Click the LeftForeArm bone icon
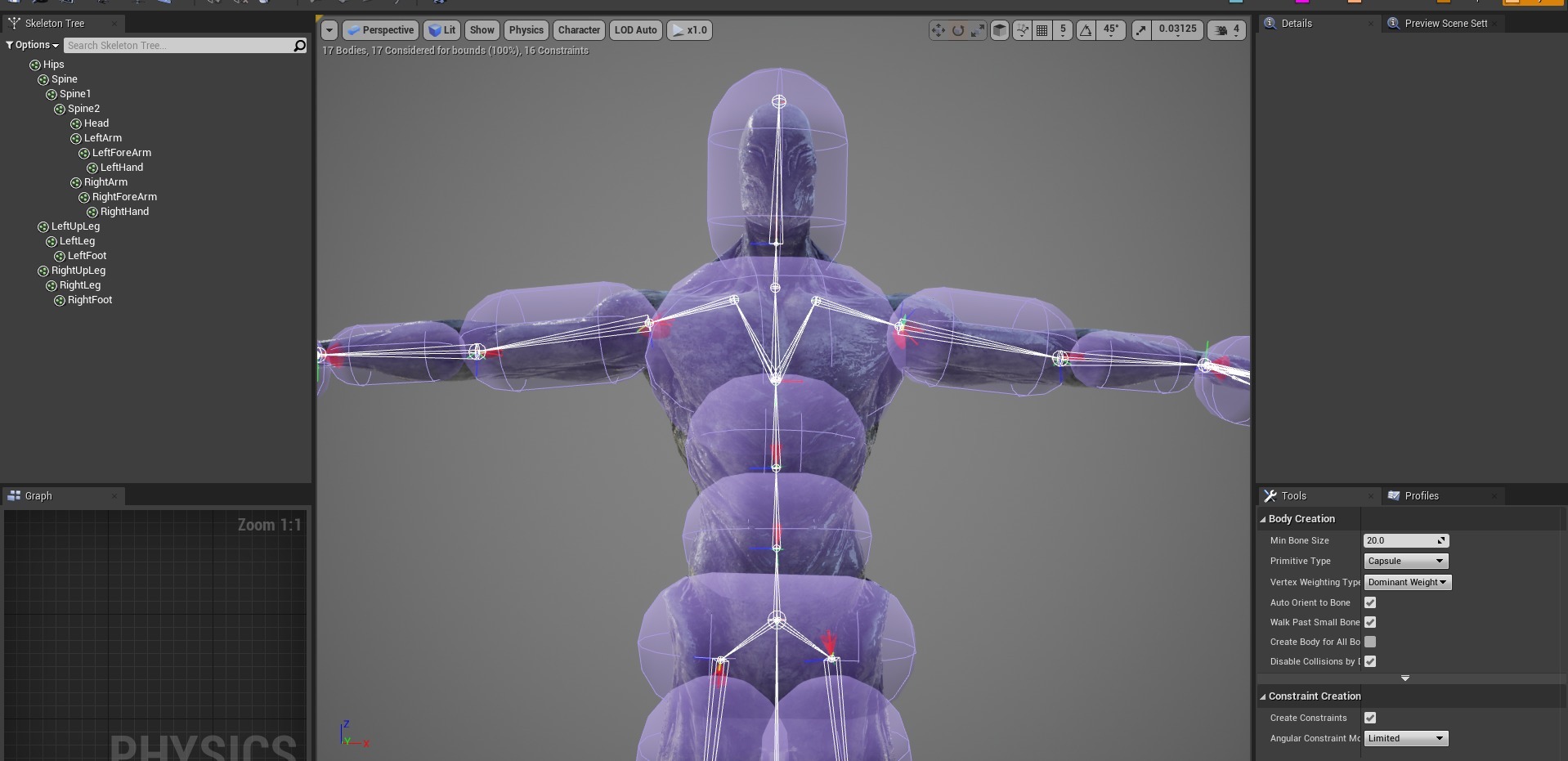This screenshot has height=761, width=1568. 84,153
